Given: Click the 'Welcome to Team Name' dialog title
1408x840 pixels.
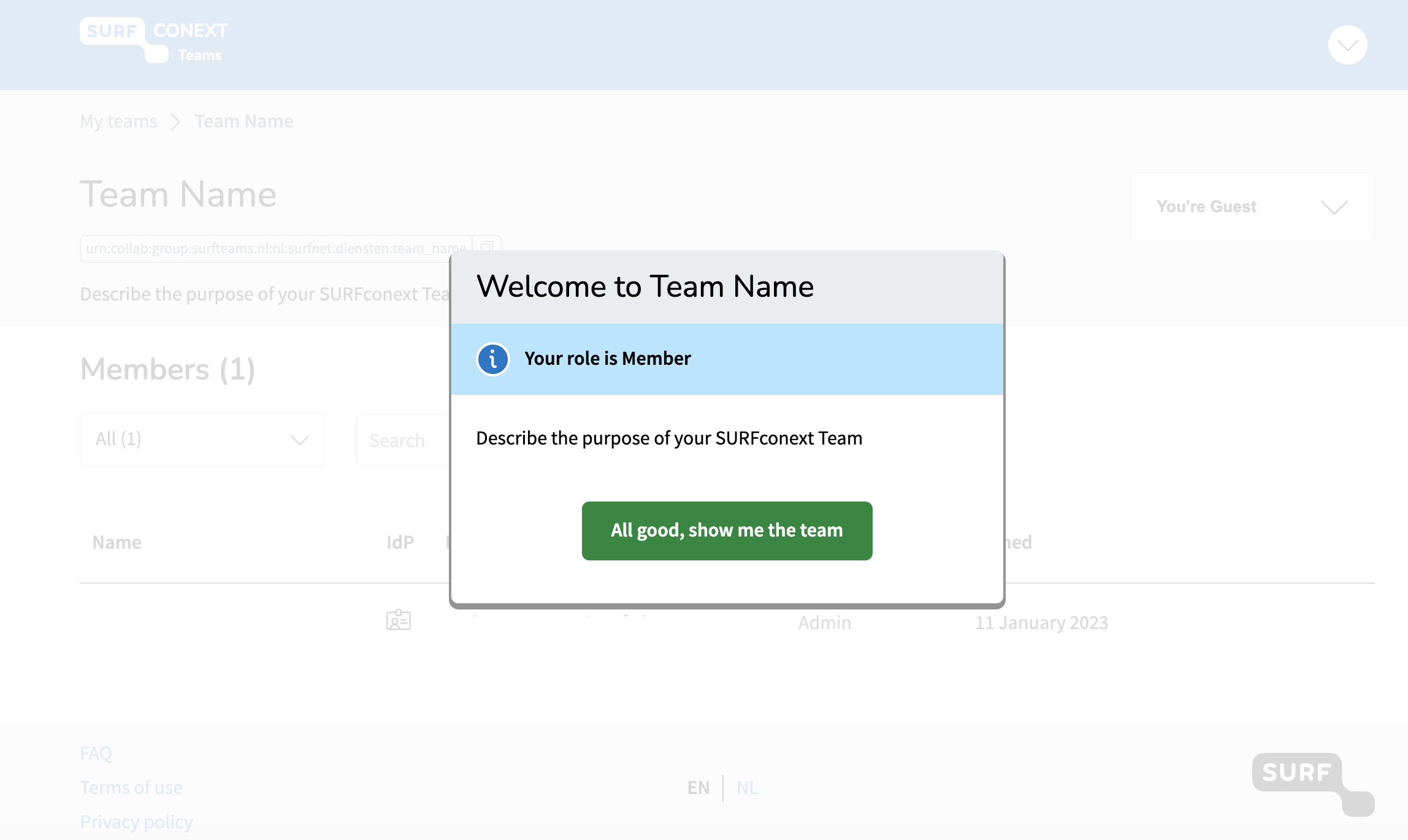Looking at the screenshot, I should (645, 286).
